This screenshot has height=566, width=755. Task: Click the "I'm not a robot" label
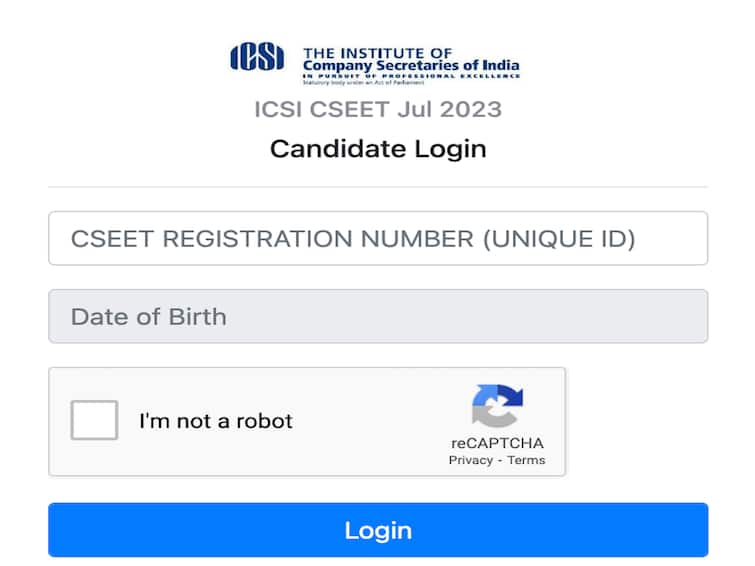216,421
